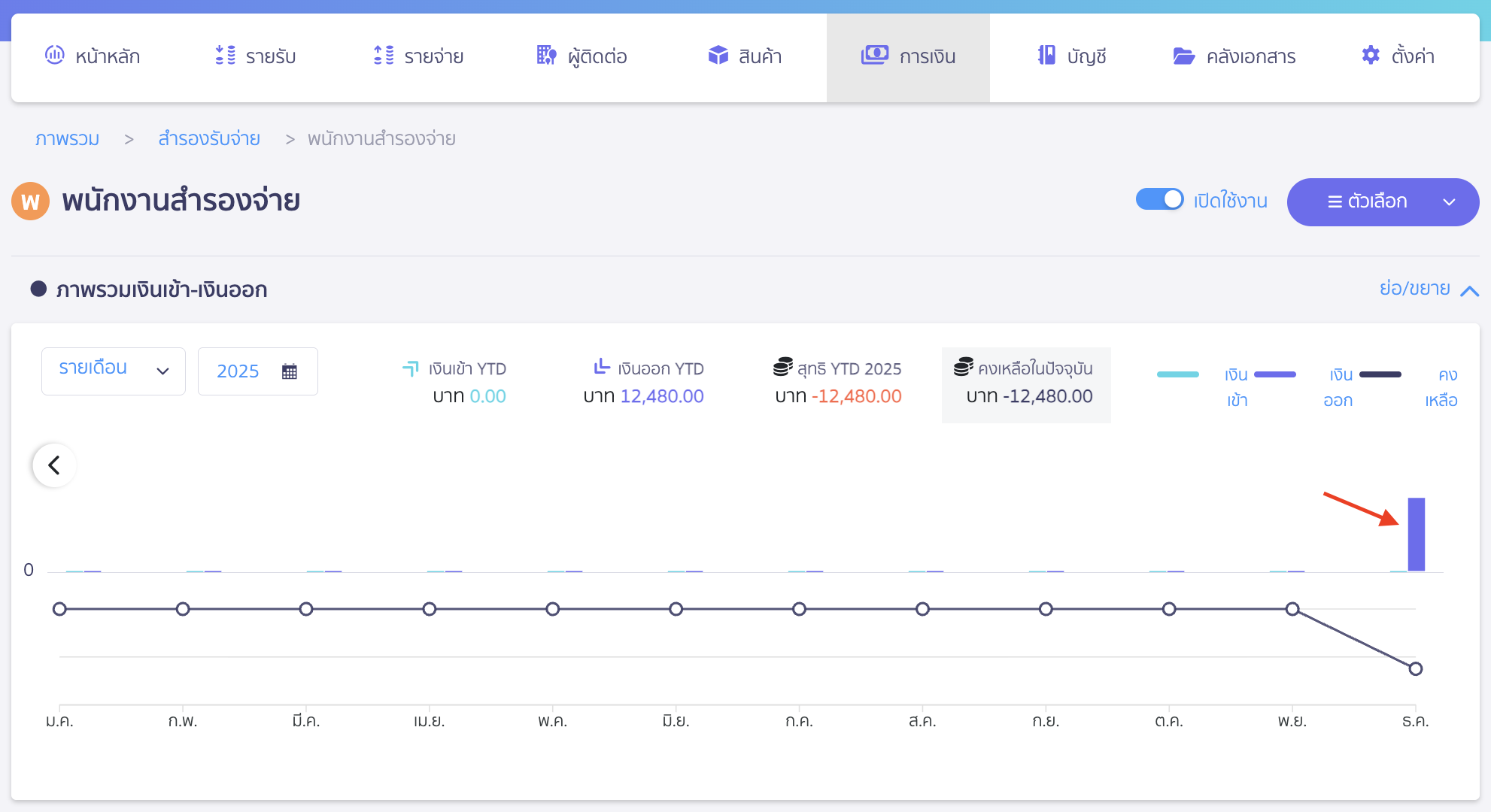Go to the สำรองรับจ่าย breadcrumb link
Image resolution: width=1491 pixels, height=812 pixels.
click(209, 139)
